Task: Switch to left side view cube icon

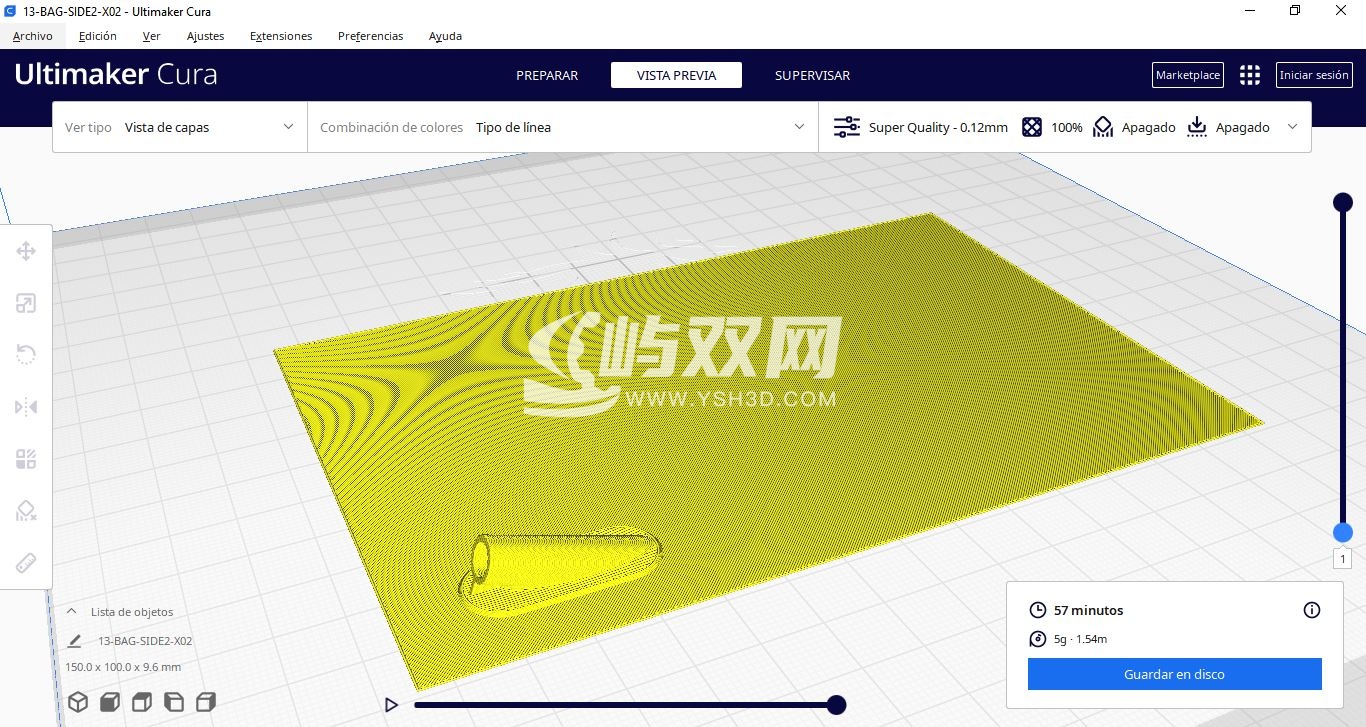Action: pyautogui.click(x=174, y=702)
